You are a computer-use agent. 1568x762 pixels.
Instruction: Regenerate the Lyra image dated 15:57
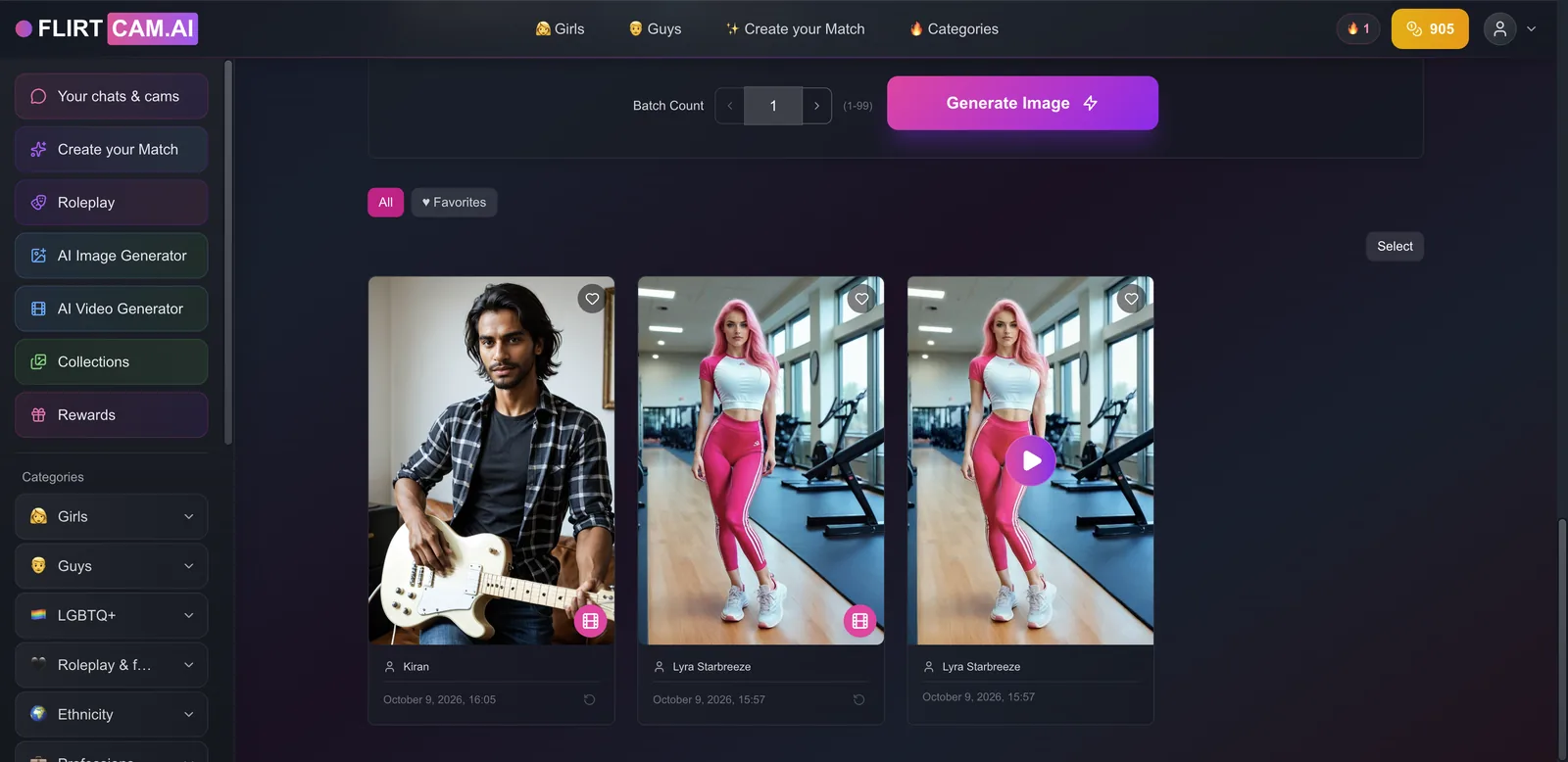tap(858, 699)
